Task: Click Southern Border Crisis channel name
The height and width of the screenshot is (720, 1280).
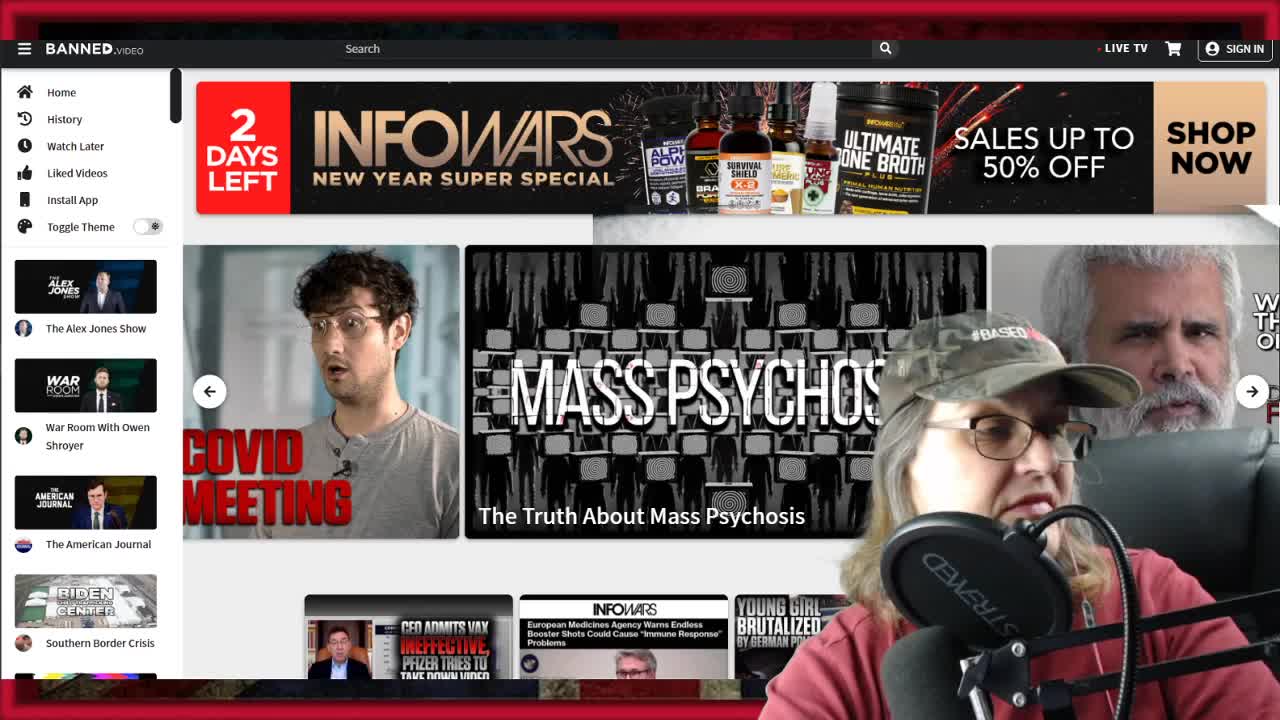Action: tap(100, 643)
